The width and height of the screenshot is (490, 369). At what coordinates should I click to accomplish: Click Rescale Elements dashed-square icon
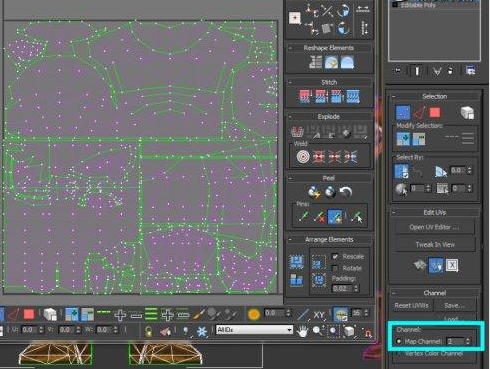[318, 263]
